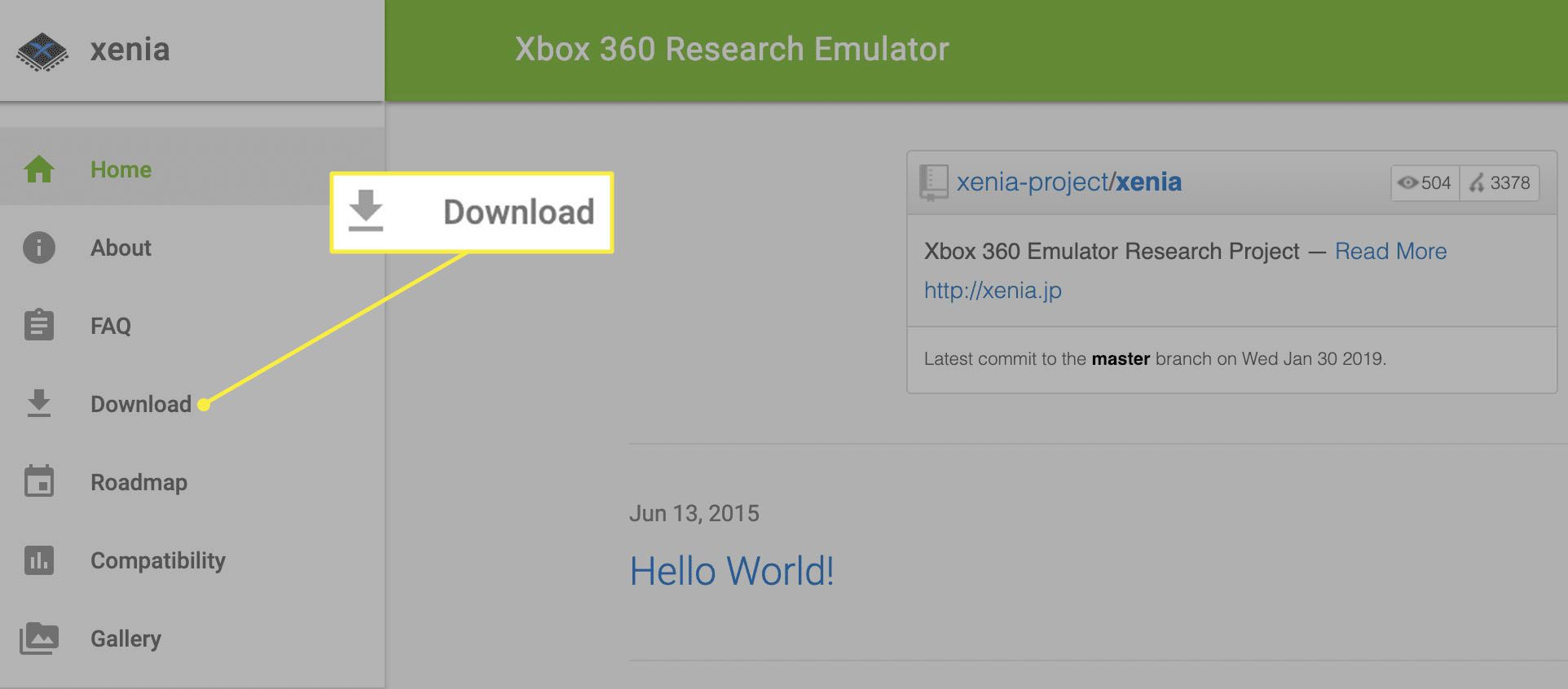Open the Gallery section
The width and height of the screenshot is (1568, 689).
[x=192, y=639]
